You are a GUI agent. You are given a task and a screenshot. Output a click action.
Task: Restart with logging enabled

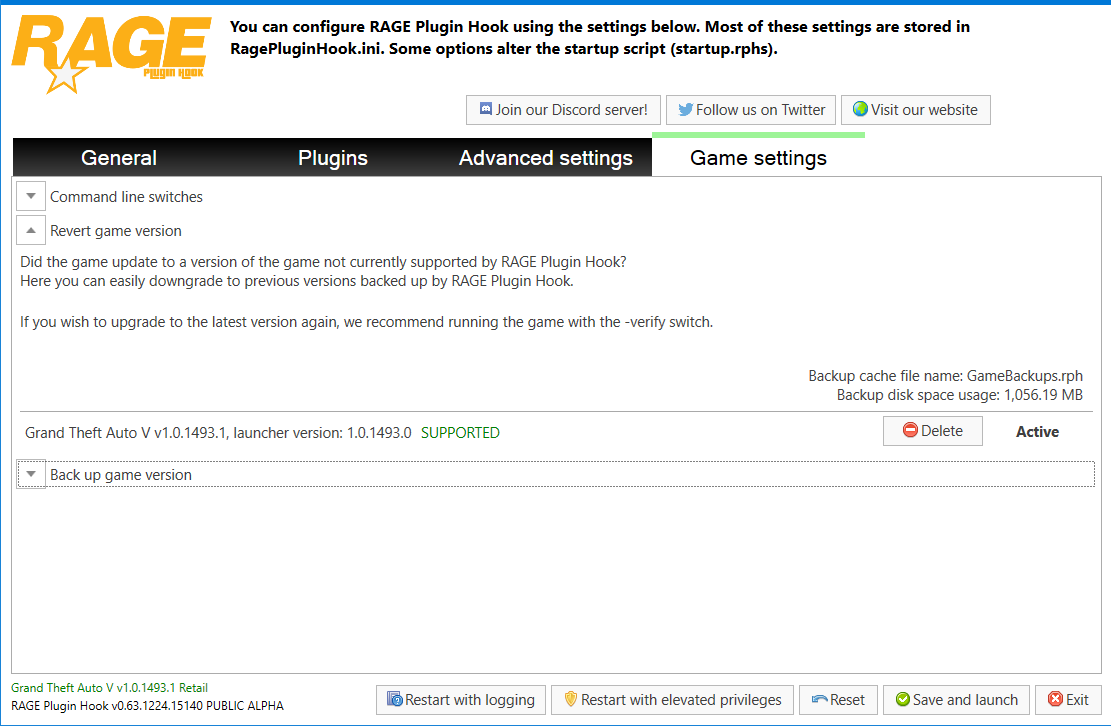point(461,700)
